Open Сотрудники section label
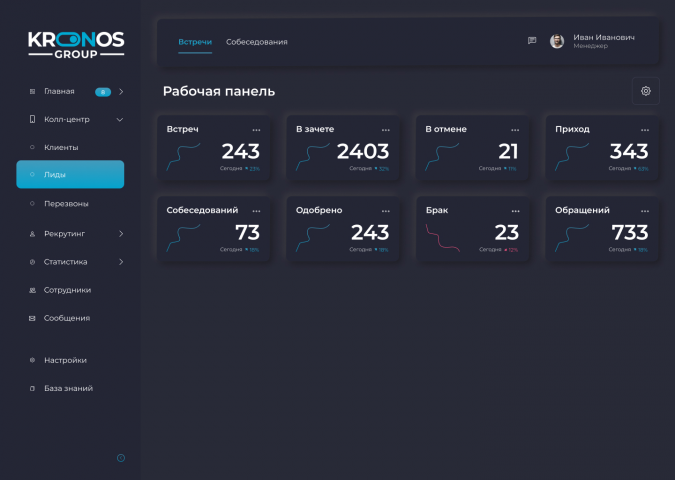Image resolution: width=675 pixels, height=480 pixels. pyautogui.click(x=67, y=290)
